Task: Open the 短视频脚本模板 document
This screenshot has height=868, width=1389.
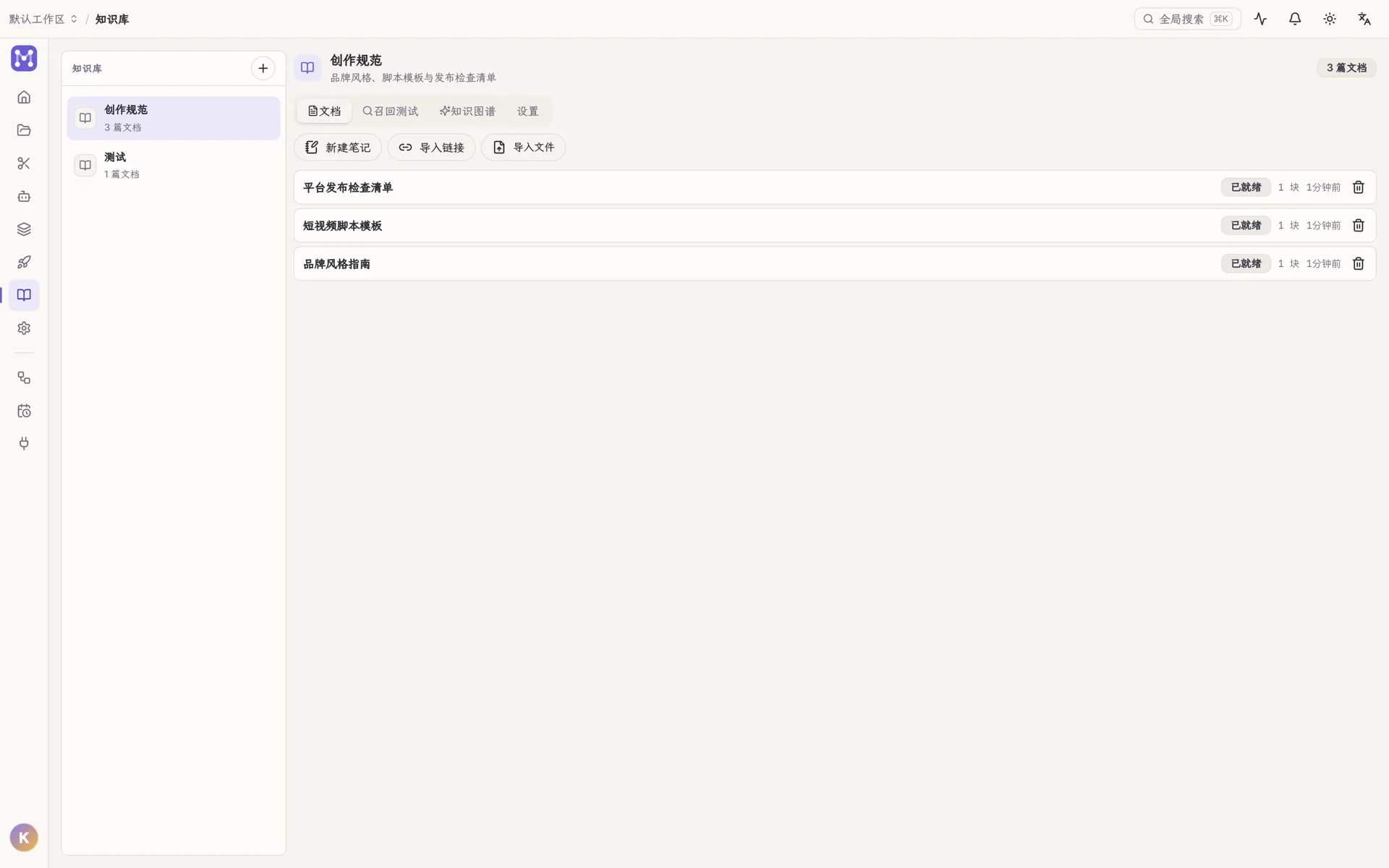Action: 835,226
